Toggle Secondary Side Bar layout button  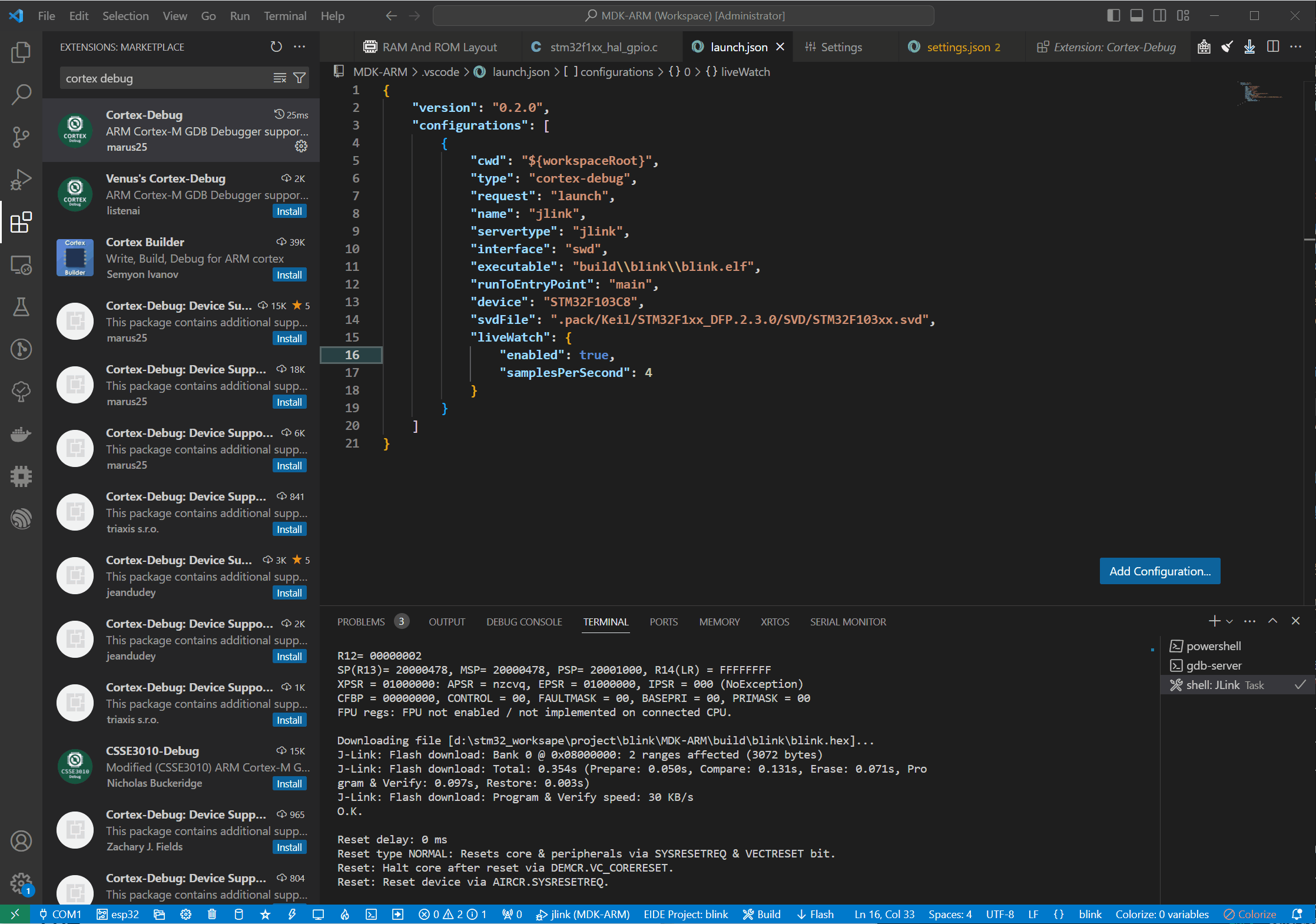coord(1159,16)
